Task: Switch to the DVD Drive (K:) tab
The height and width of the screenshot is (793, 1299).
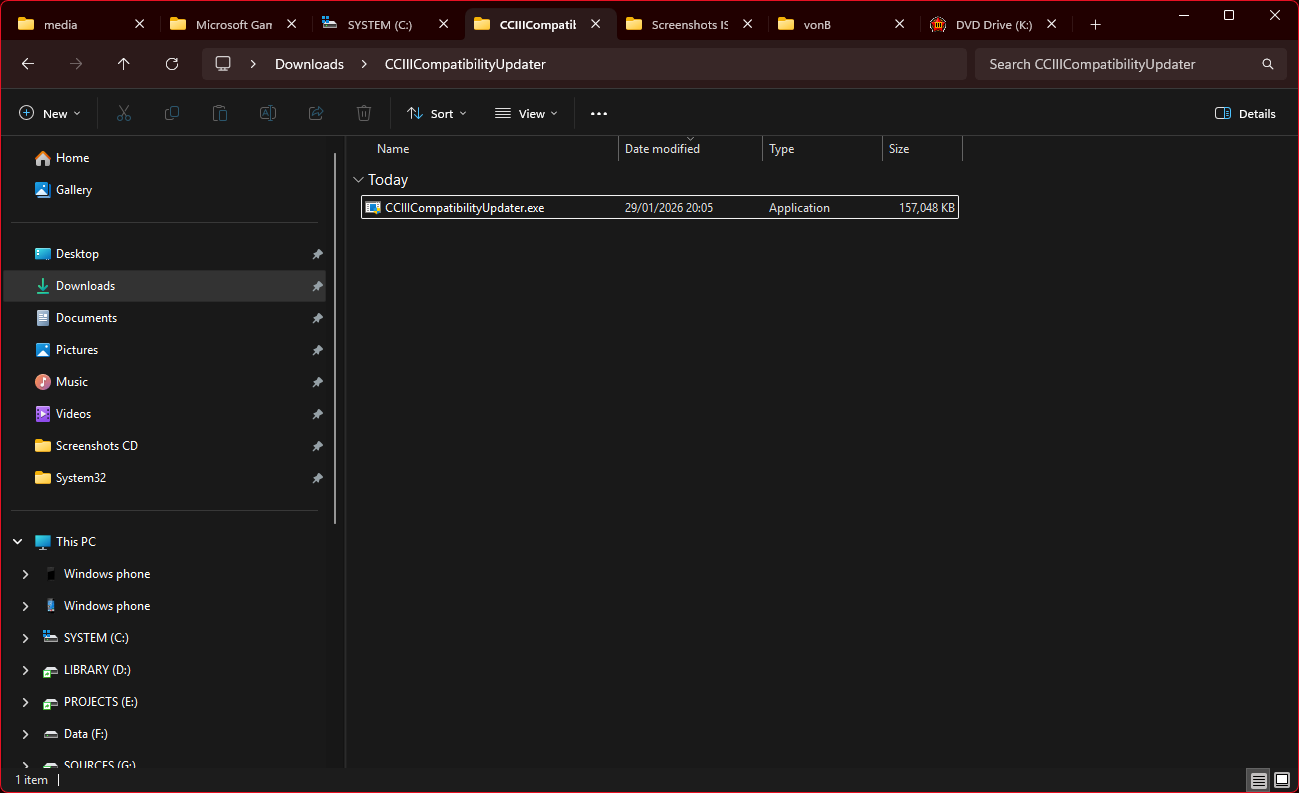Action: [993, 25]
